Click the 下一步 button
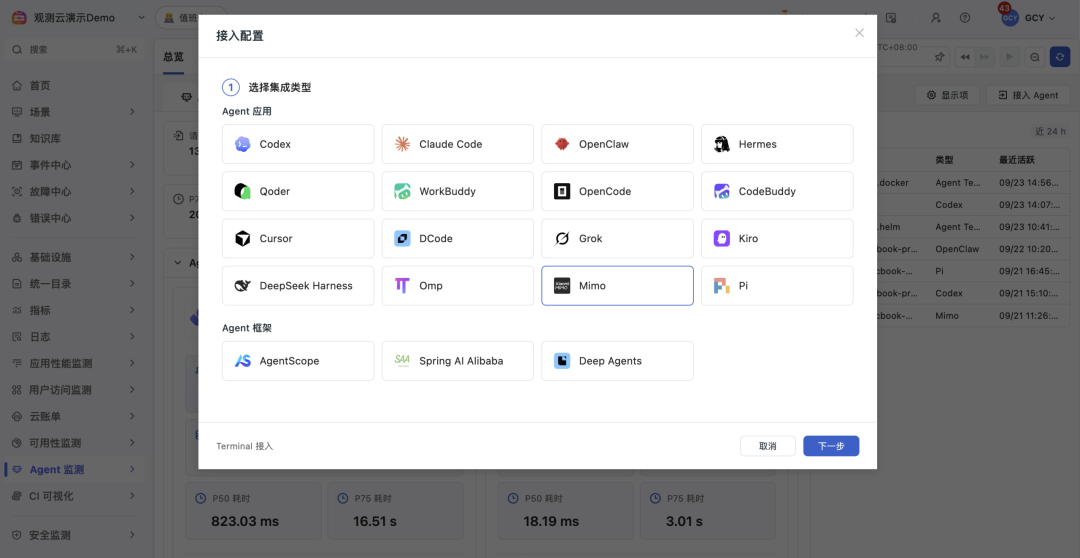The width and height of the screenshot is (1080, 558). click(x=831, y=446)
